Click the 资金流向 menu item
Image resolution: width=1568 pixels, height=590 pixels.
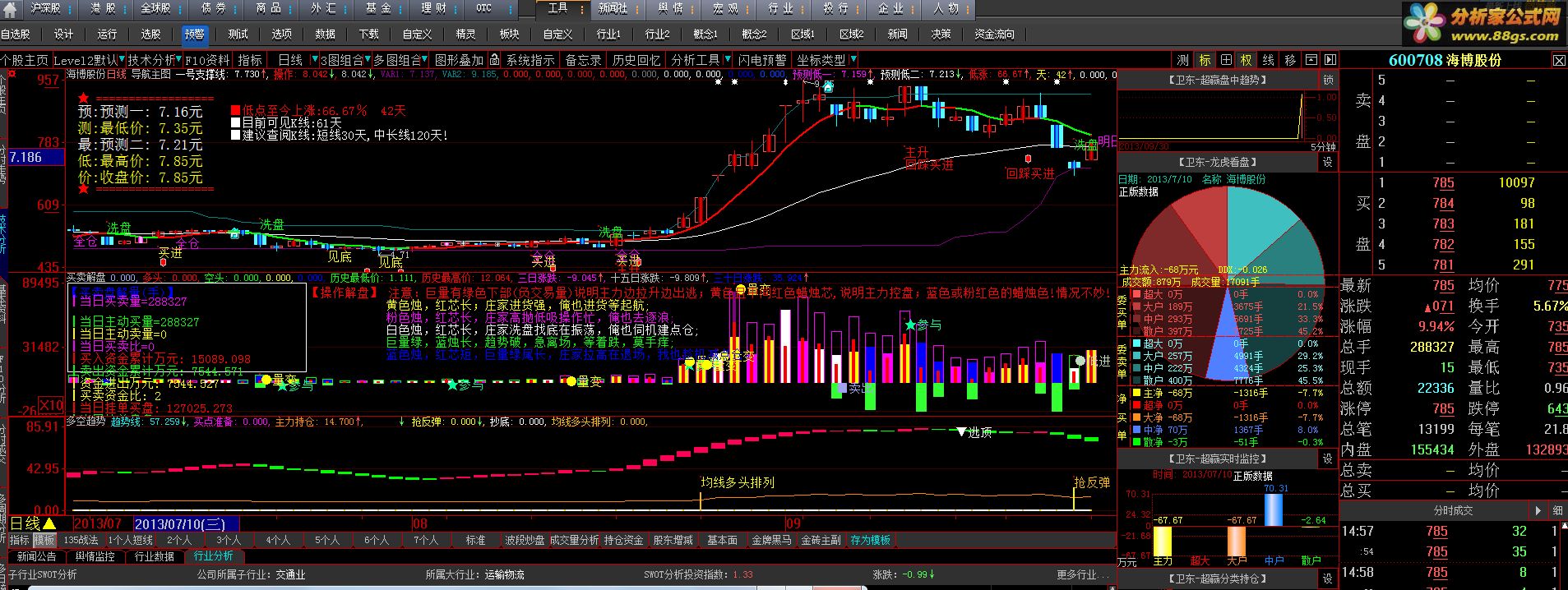click(x=994, y=35)
